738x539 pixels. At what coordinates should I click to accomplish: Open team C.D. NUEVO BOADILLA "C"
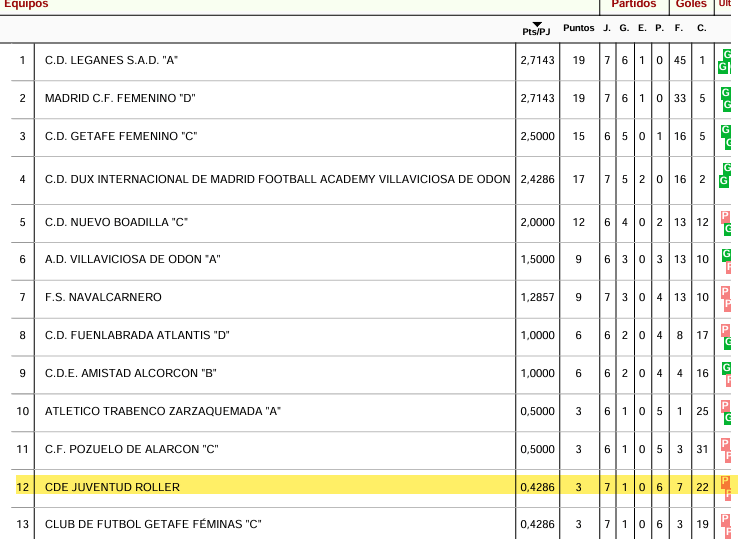[x=116, y=222]
